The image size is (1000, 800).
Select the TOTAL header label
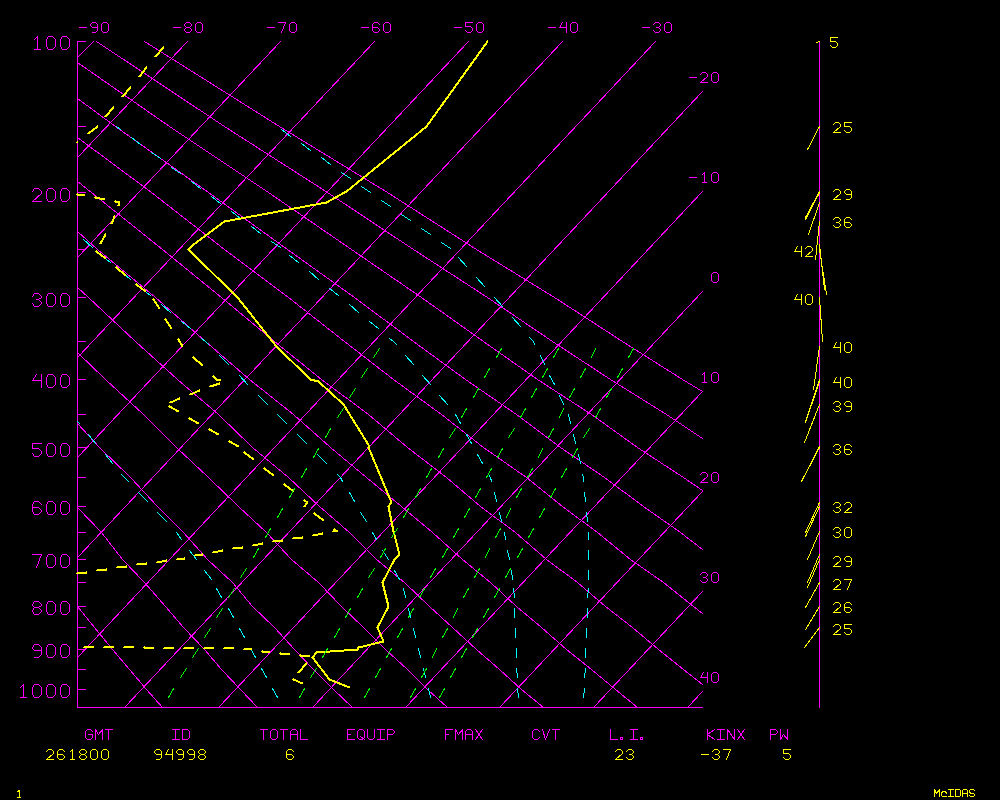(x=283, y=734)
